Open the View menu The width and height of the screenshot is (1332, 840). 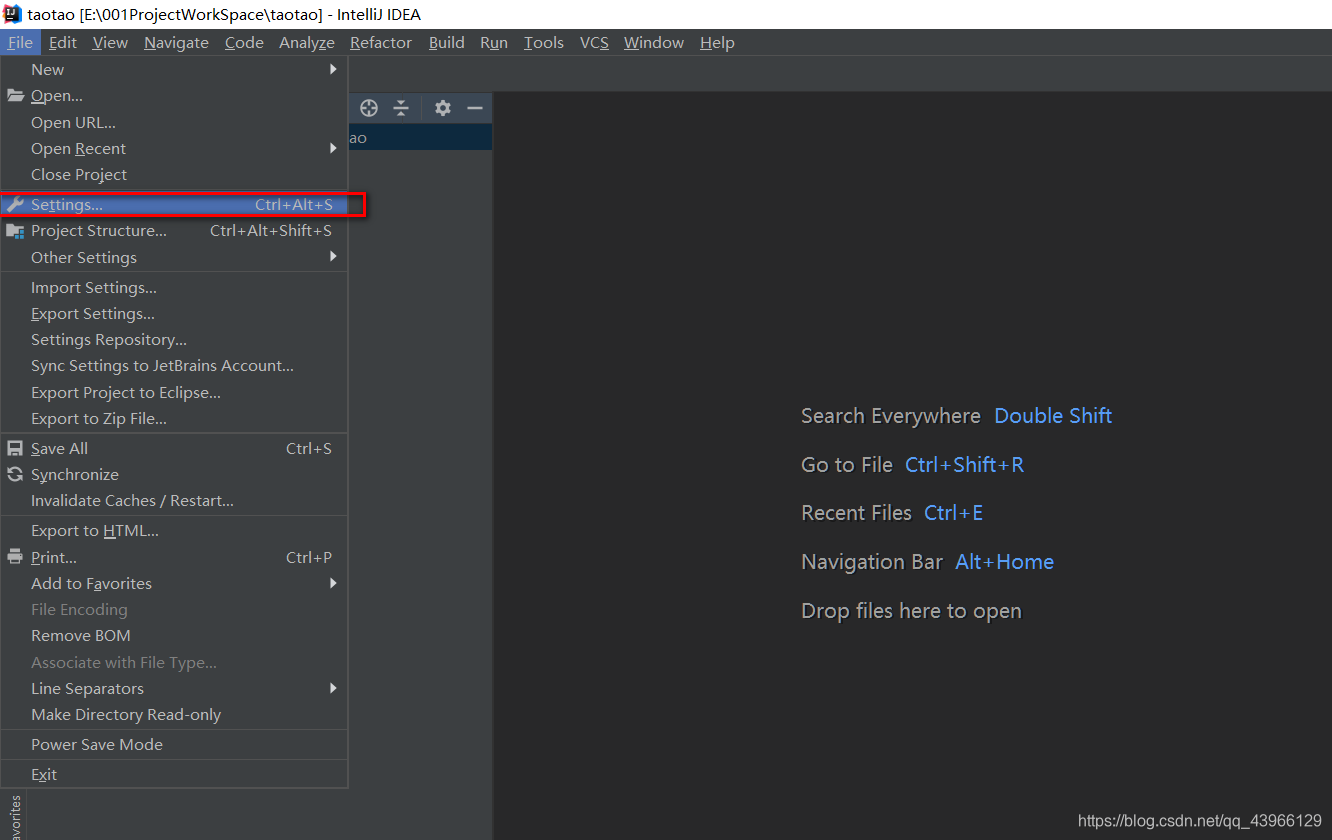click(x=110, y=42)
